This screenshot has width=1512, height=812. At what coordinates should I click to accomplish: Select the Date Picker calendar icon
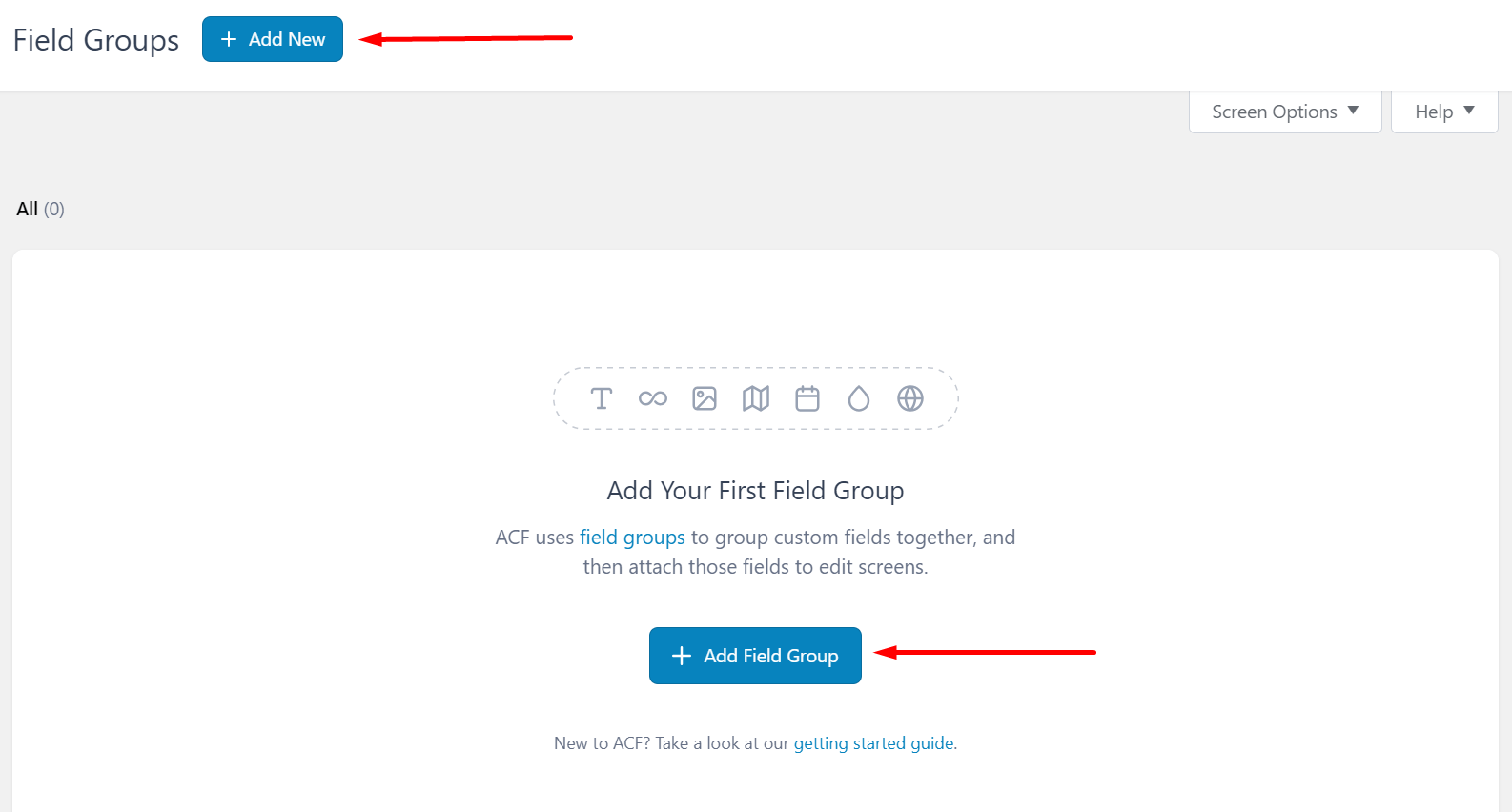[807, 398]
